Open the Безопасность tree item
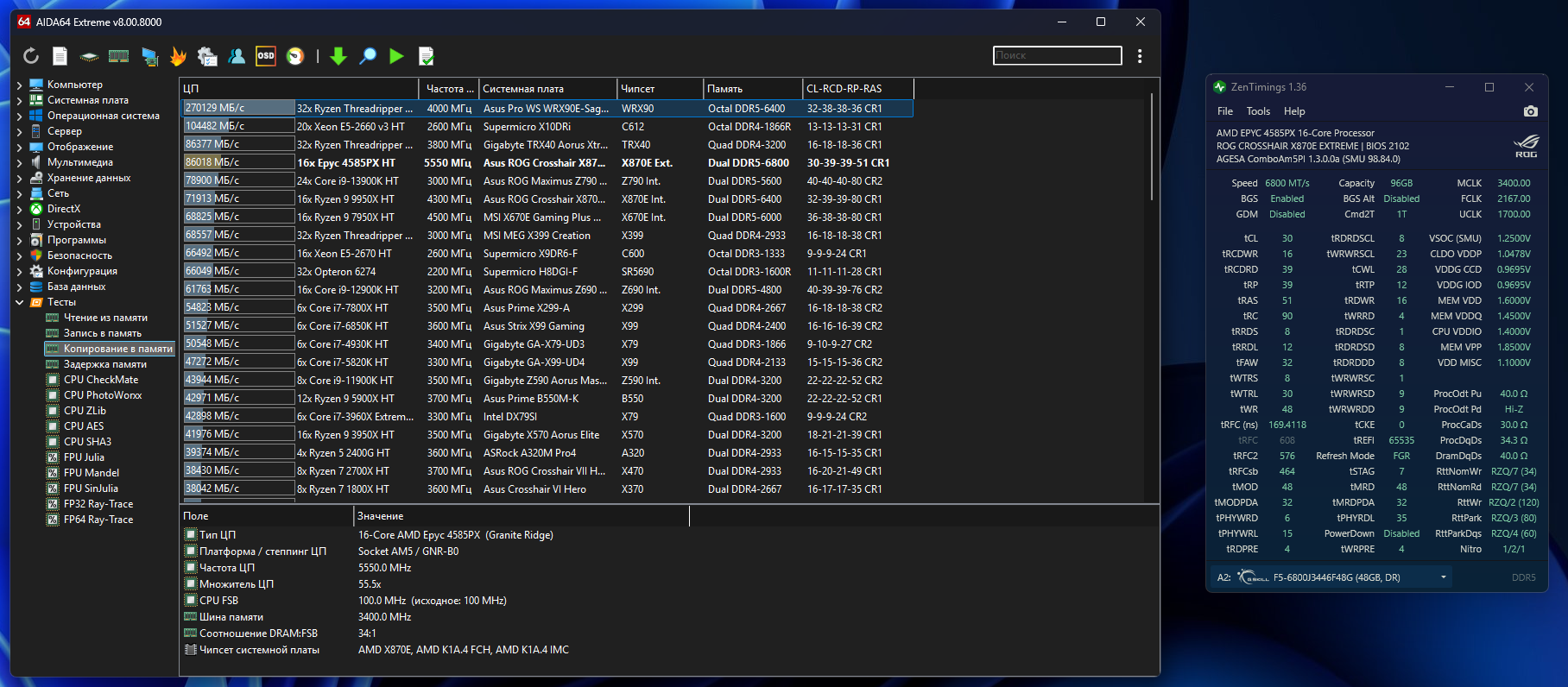This screenshot has height=687, width=1568. [x=79, y=255]
